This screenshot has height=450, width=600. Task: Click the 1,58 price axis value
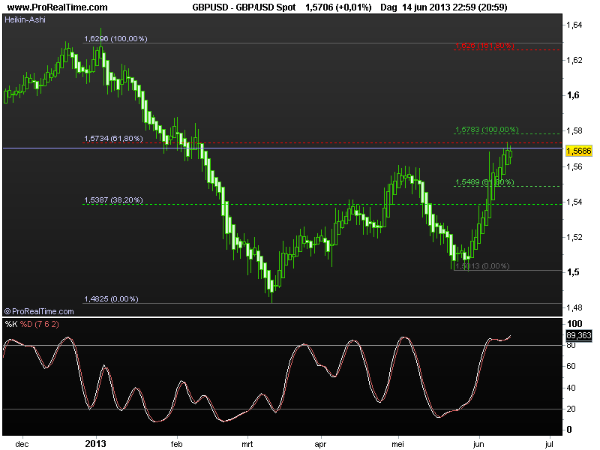tap(574, 131)
